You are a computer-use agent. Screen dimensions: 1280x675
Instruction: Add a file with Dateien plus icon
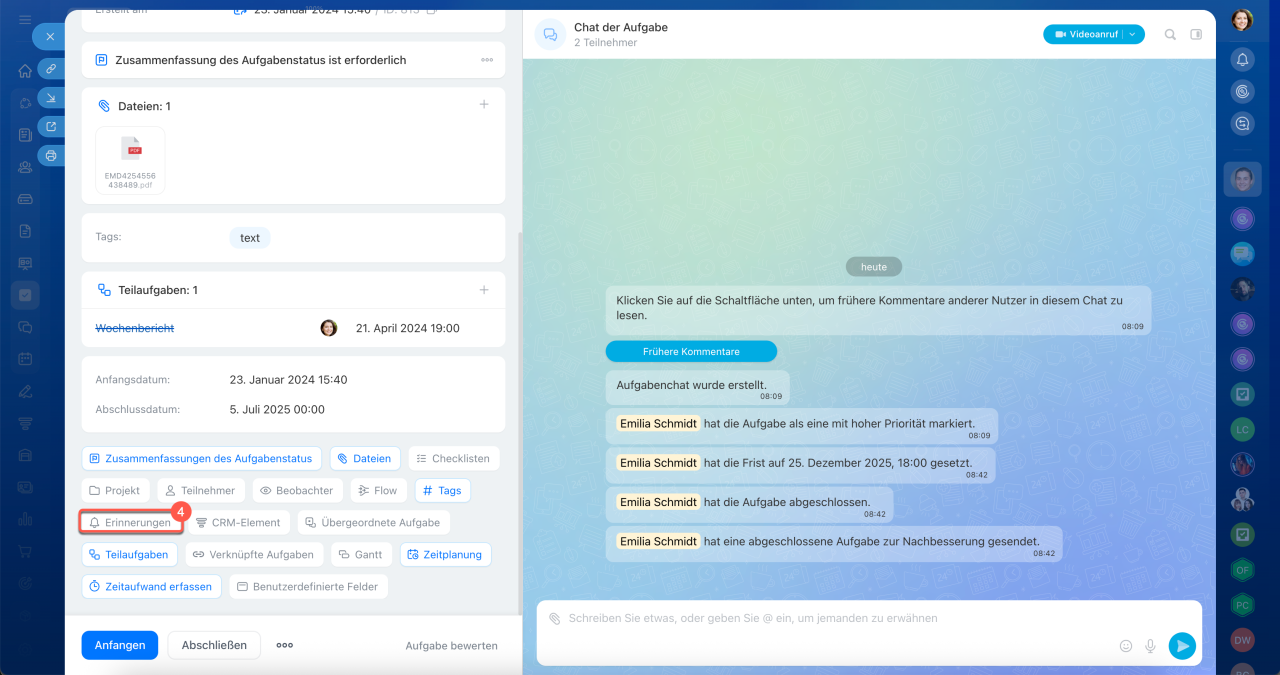(484, 104)
